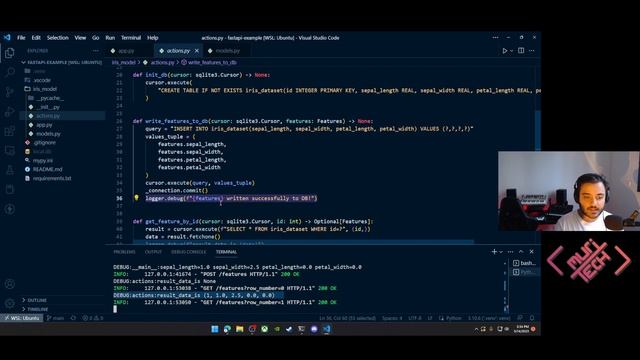640x360 pixels.
Task: Open new terminal profile dropdown arrow
Action: coord(501,252)
